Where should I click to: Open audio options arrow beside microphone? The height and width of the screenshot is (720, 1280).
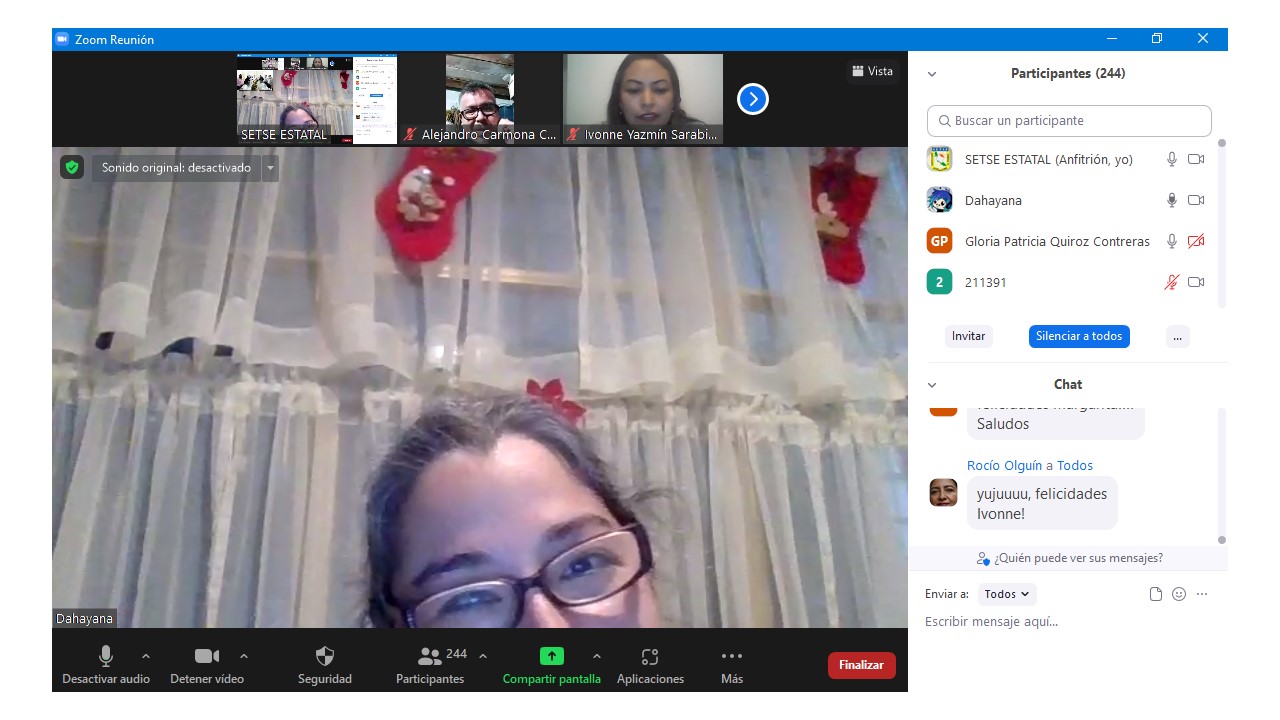pyautogui.click(x=146, y=656)
